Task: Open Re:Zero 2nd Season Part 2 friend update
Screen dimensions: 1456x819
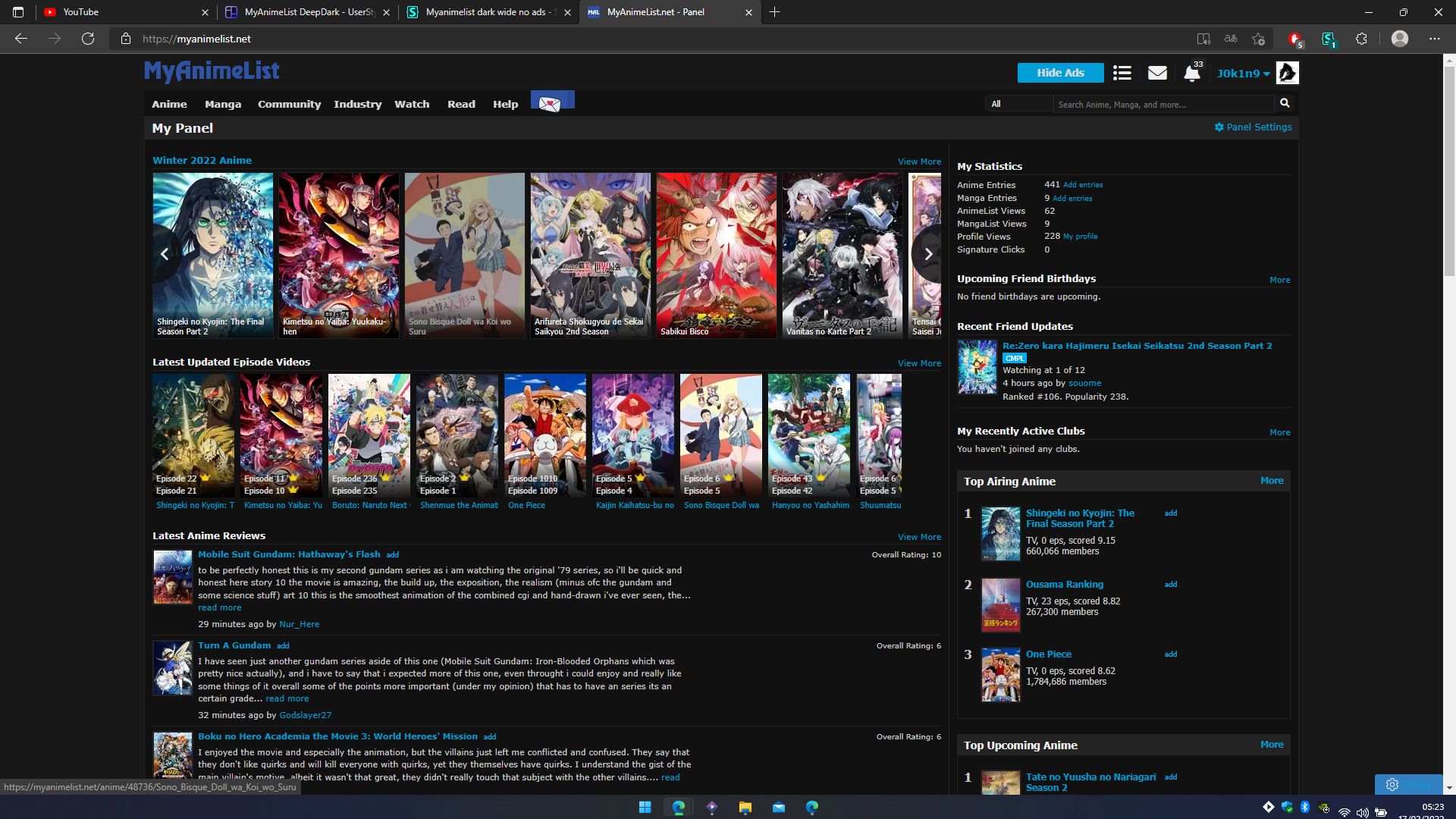Action: point(1137,346)
